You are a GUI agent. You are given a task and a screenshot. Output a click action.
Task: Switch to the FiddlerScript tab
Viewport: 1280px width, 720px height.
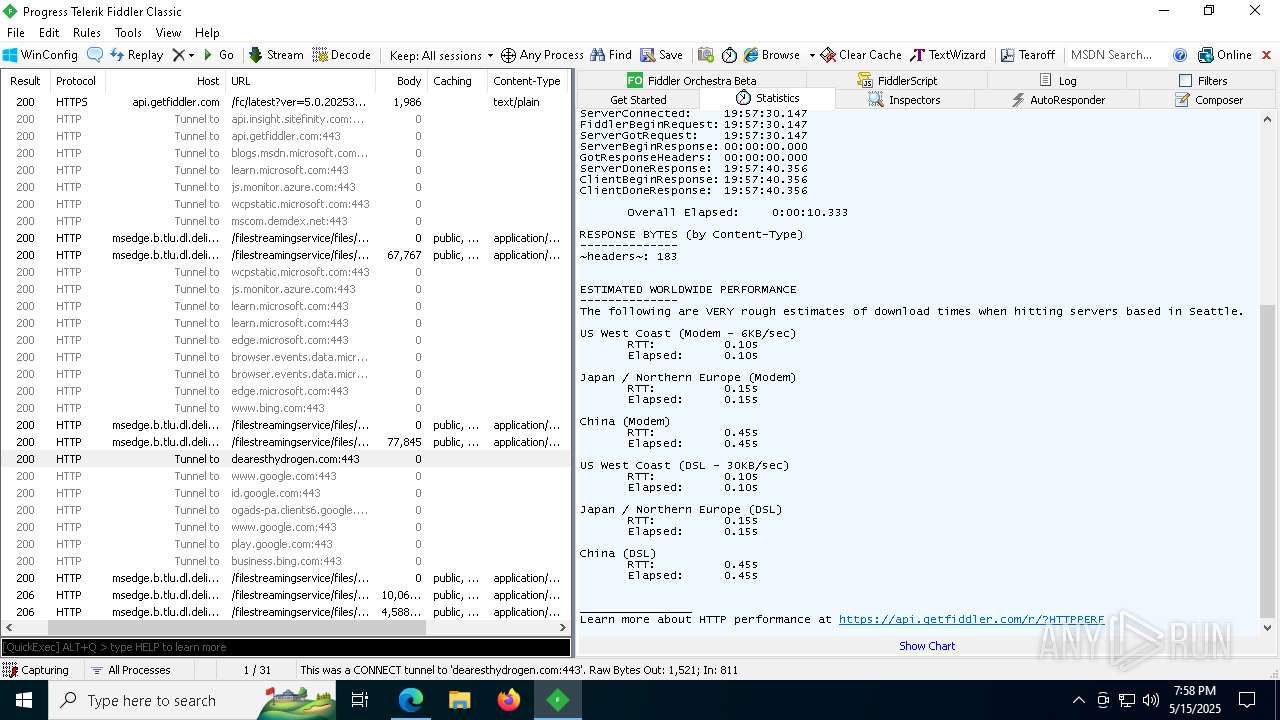[897, 81]
